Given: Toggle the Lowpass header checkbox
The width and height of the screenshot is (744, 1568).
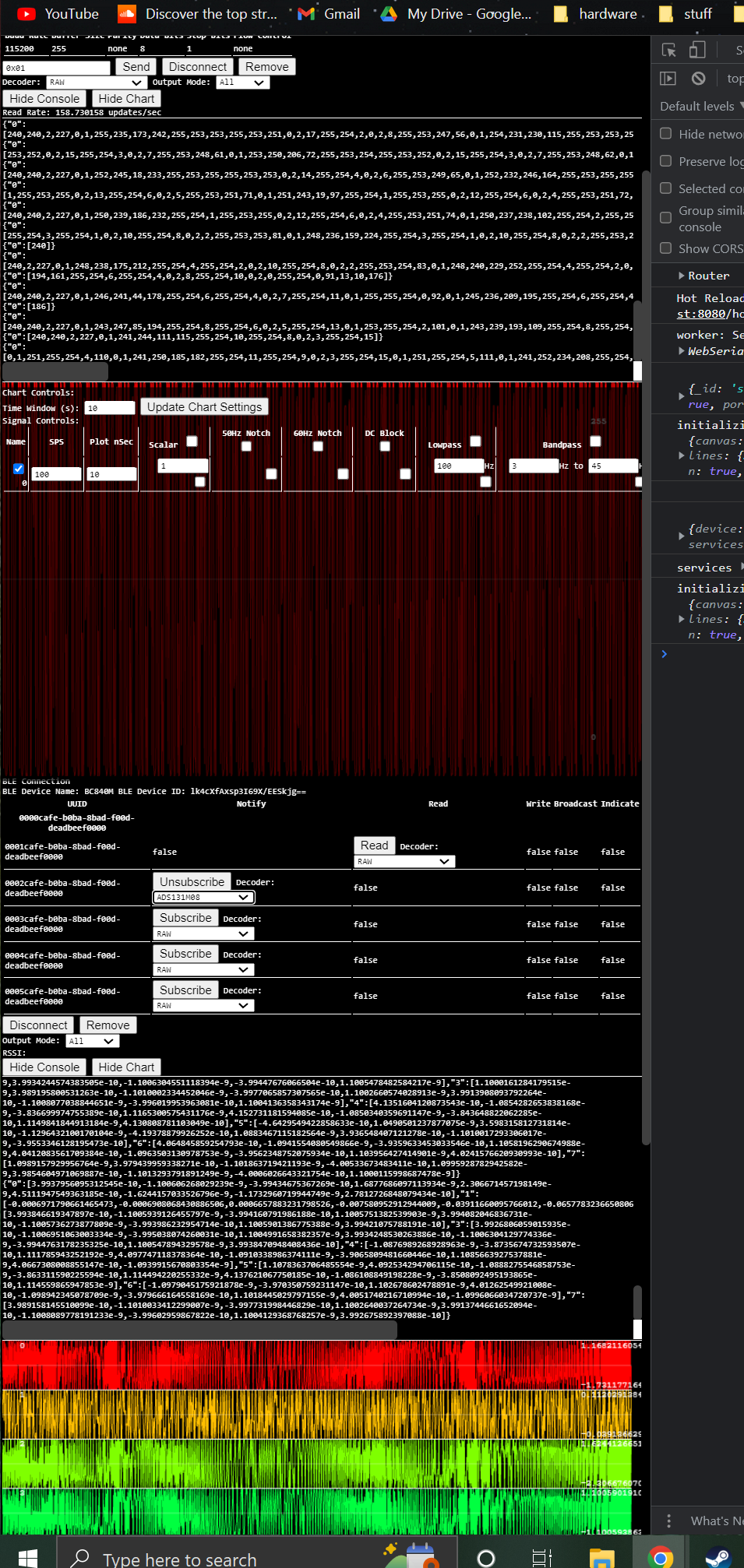Looking at the screenshot, I should (x=475, y=441).
